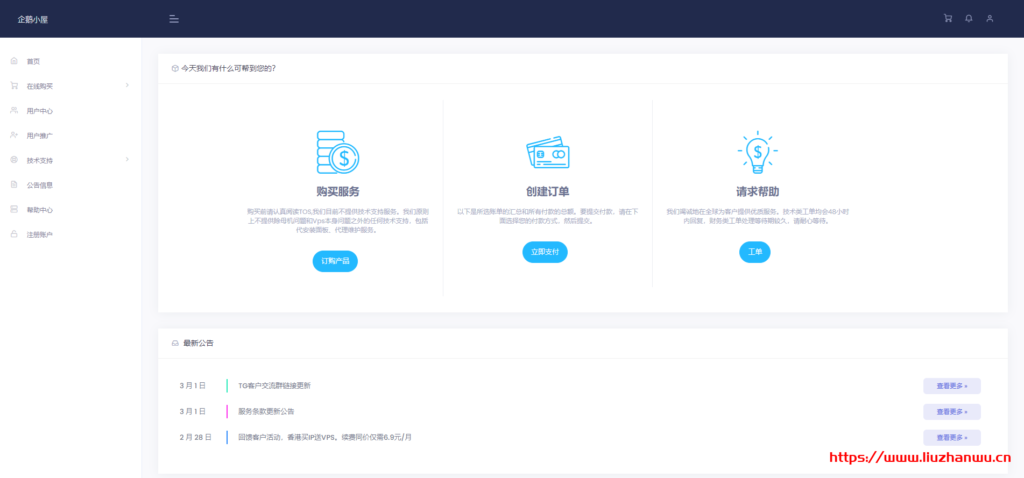The image size is (1024, 478).
Task: Toggle the sidebar hamburger menu icon
Action: pos(174,19)
